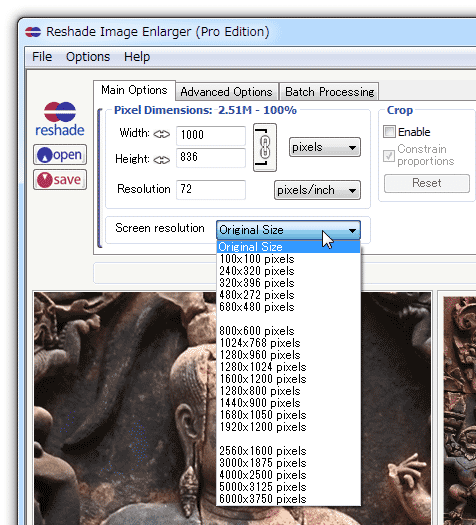The width and height of the screenshot is (476, 525).
Task: Open an image with the open button
Action: (60, 155)
